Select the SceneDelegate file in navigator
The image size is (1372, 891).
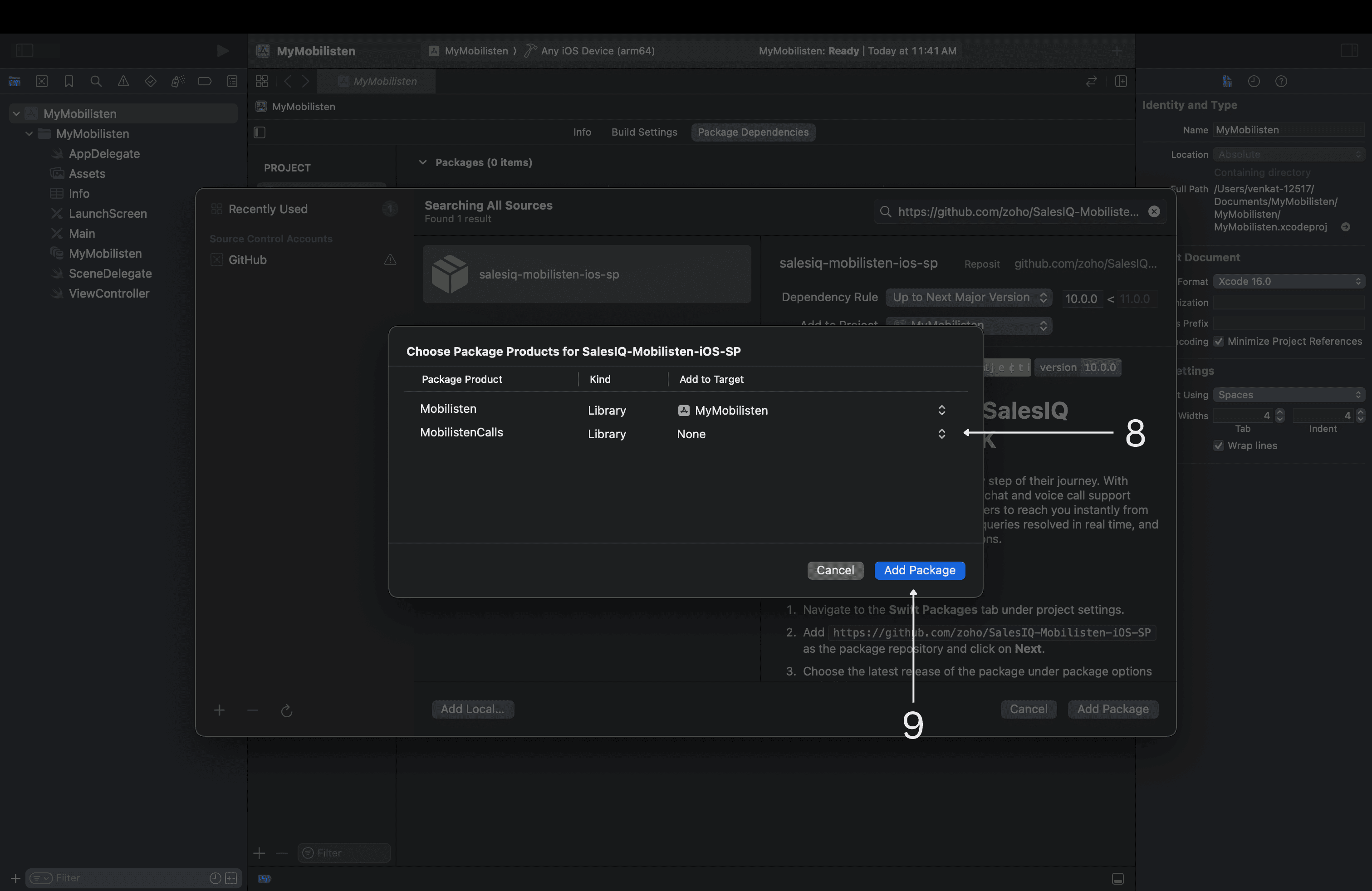tap(109, 274)
